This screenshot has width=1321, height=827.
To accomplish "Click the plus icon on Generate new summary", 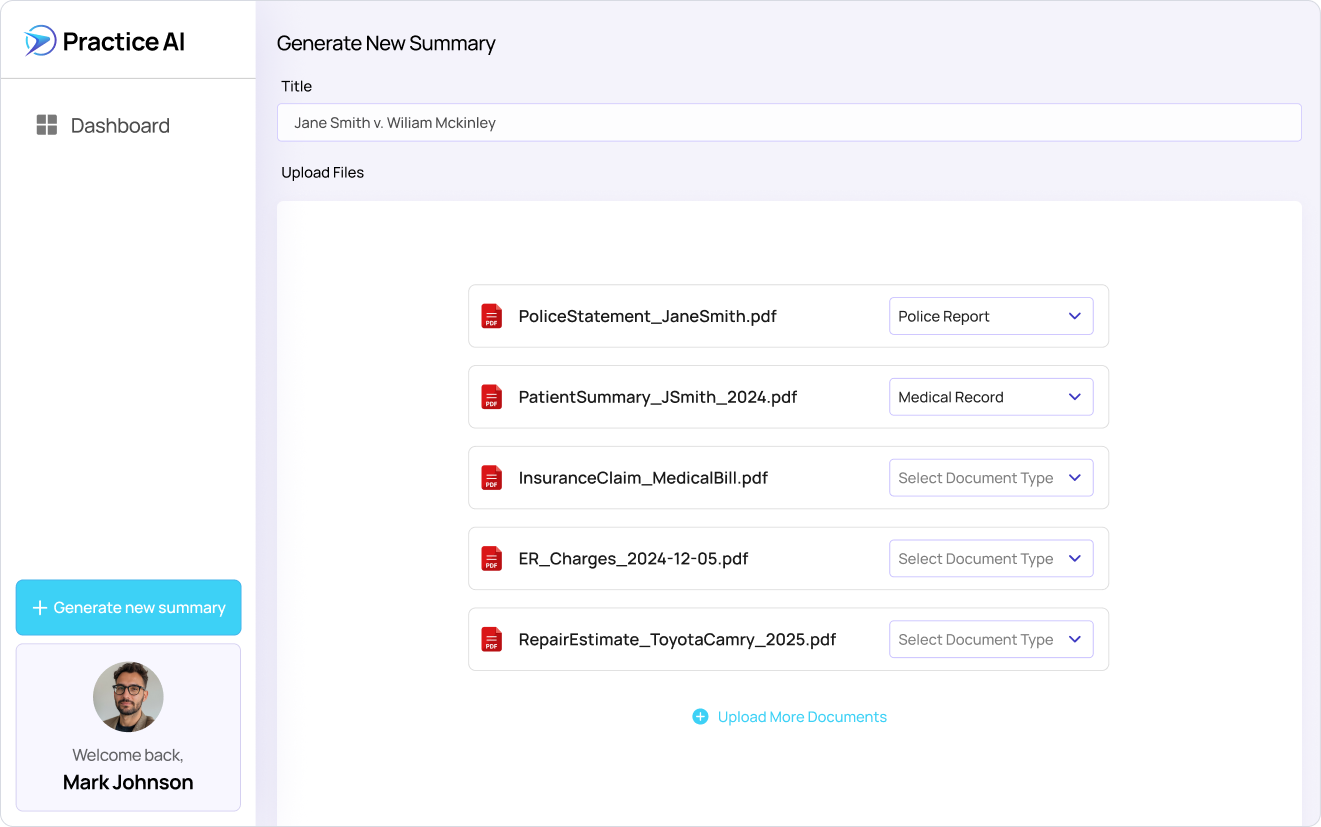I will [40, 607].
